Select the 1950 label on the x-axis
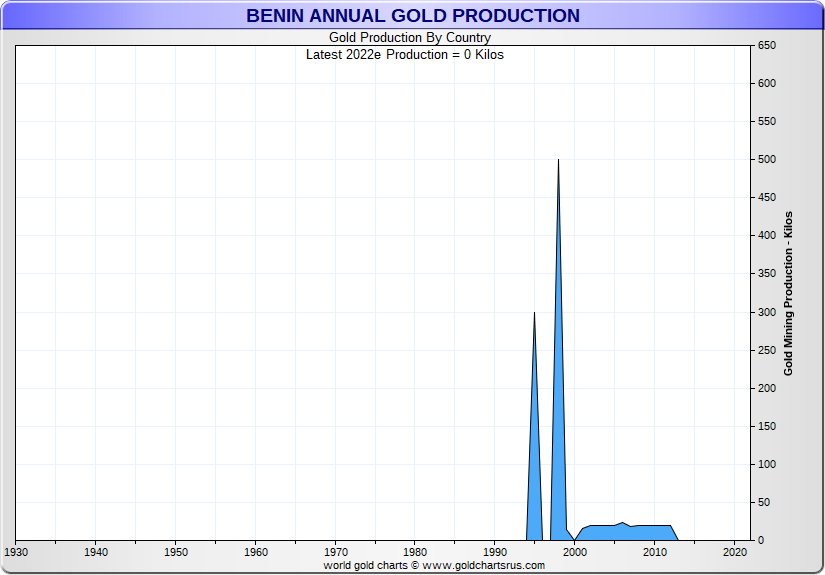825x575 pixels. (x=176, y=552)
